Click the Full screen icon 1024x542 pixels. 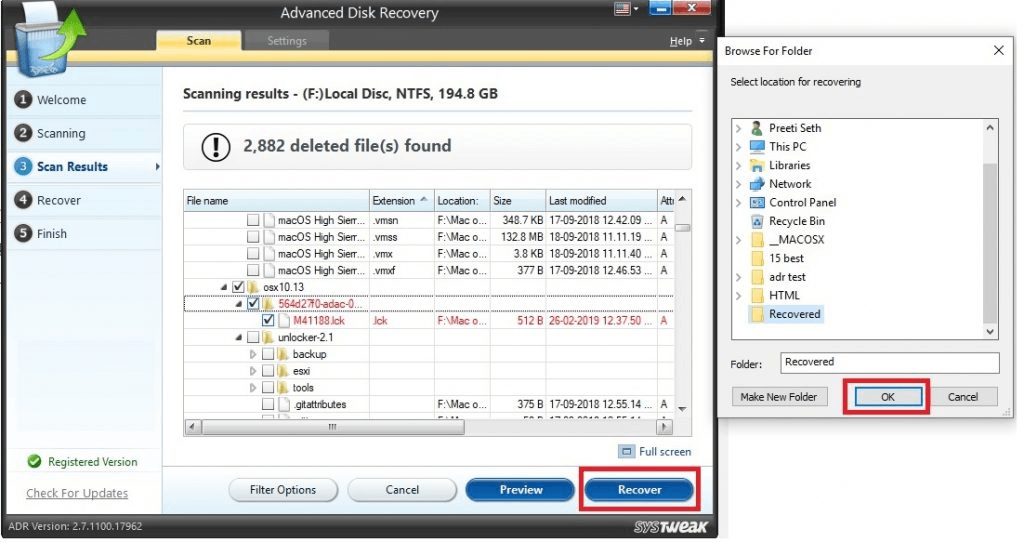[626, 452]
